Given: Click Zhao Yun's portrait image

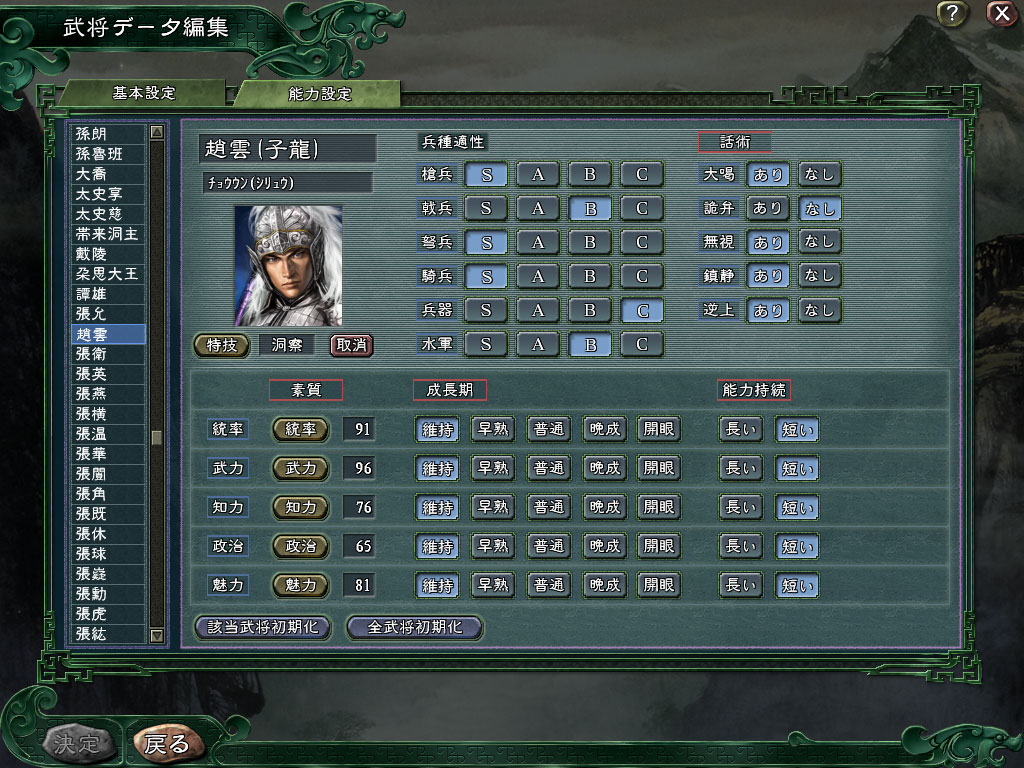Looking at the screenshot, I should pyautogui.click(x=288, y=266).
